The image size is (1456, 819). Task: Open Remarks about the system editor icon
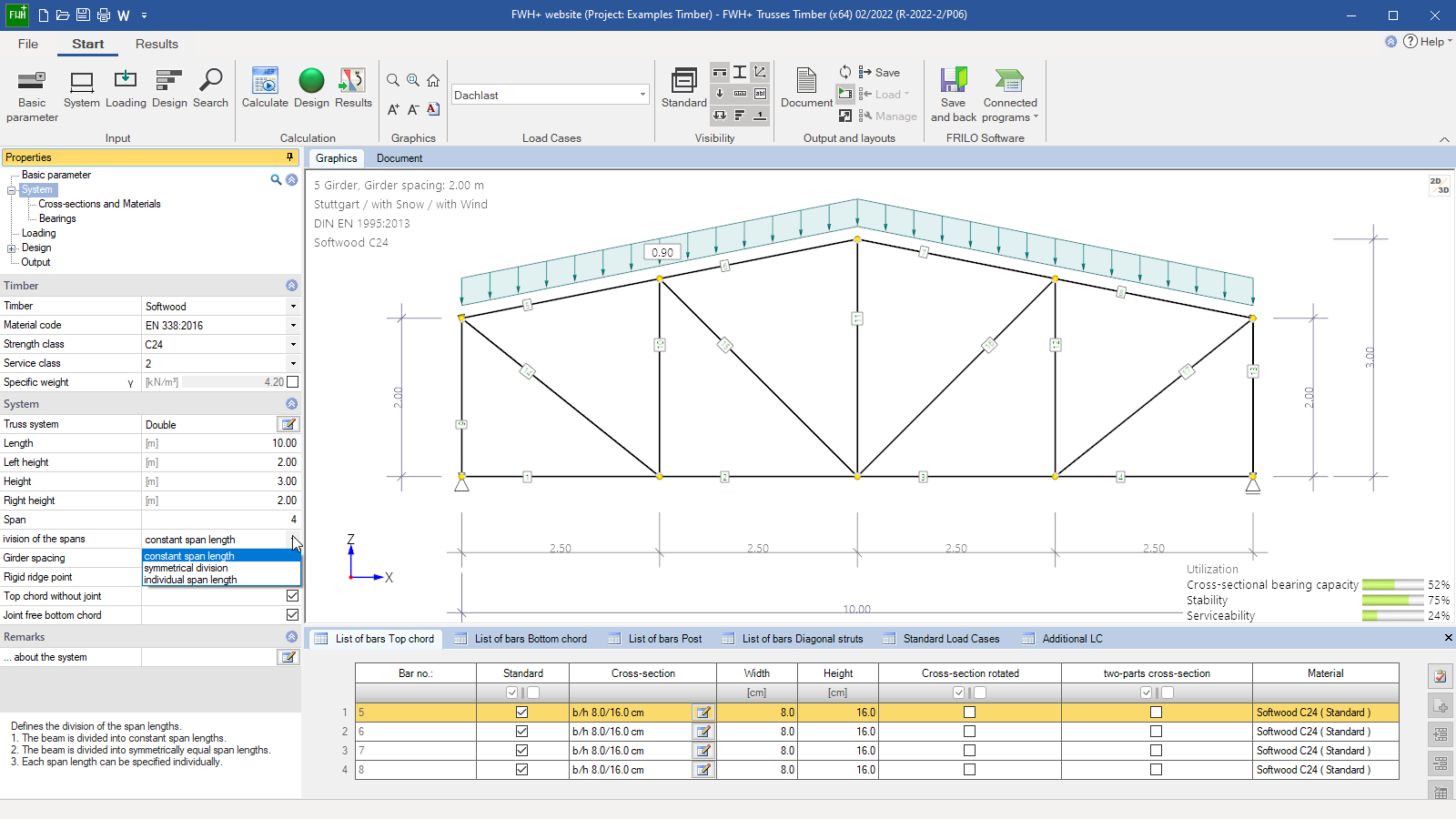pyautogui.click(x=288, y=657)
